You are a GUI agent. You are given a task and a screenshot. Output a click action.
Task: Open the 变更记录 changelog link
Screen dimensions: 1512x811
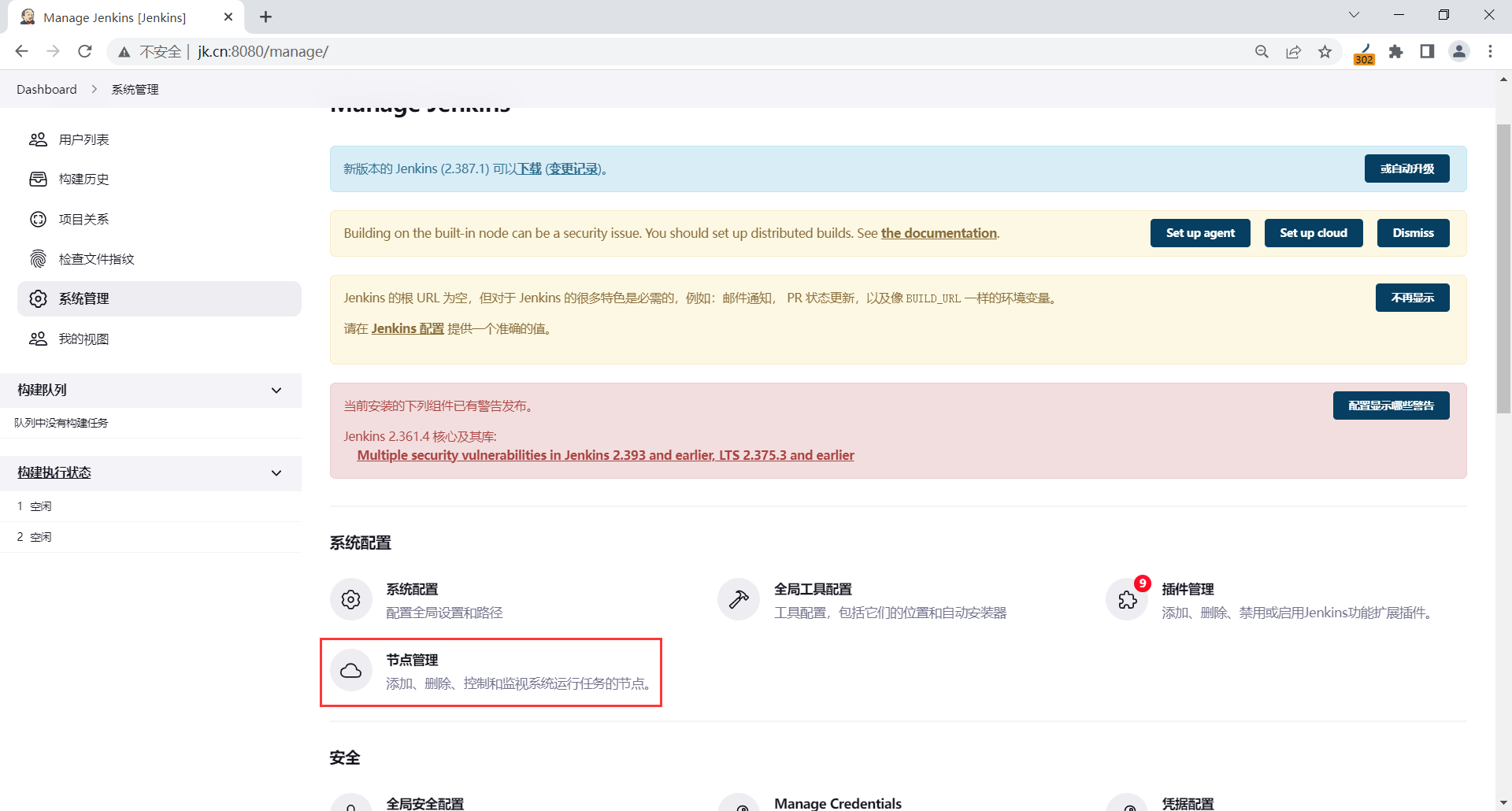[573, 168]
